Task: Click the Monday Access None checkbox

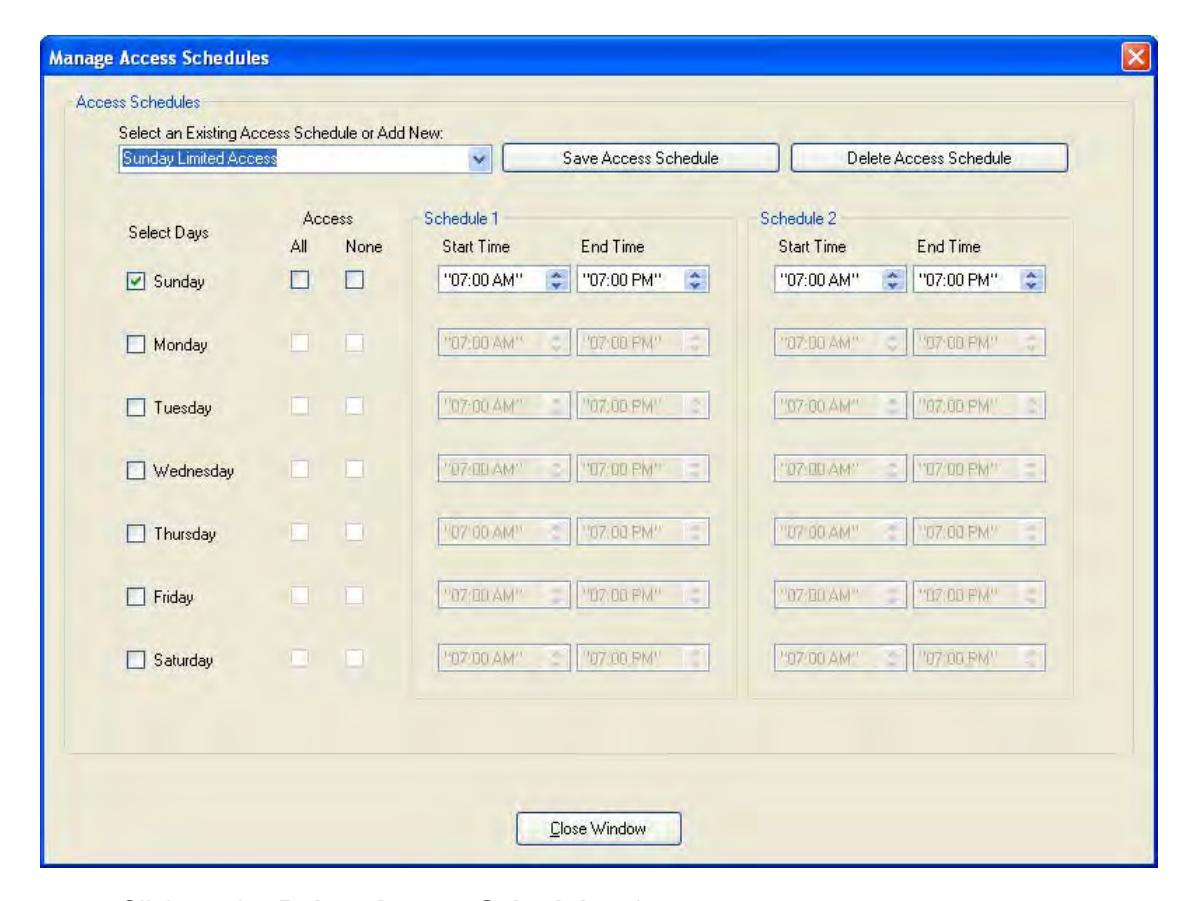Action: pos(354,343)
